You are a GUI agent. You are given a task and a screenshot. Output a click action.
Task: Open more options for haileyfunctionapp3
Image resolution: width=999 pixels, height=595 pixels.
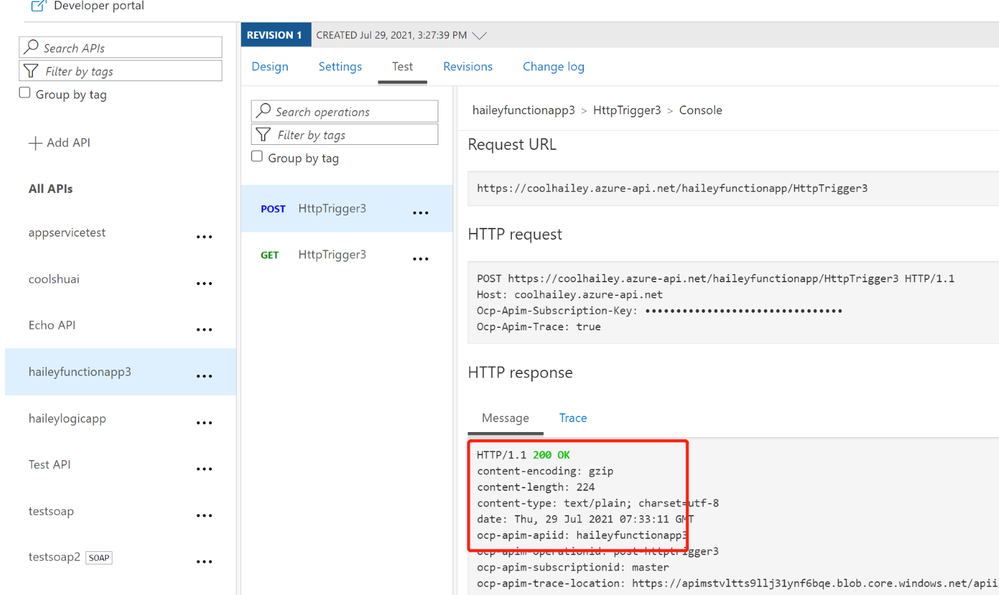204,376
